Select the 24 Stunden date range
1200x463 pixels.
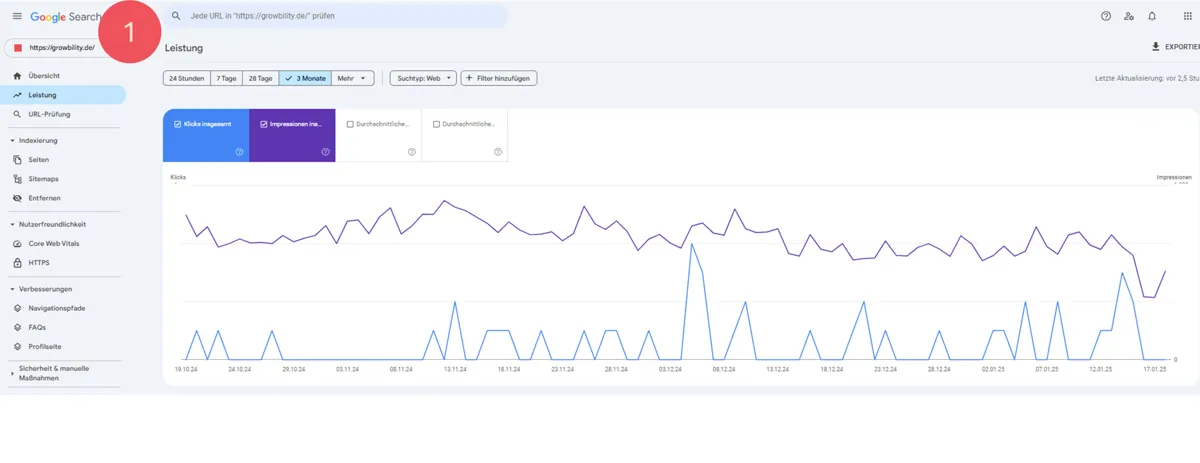pyautogui.click(x=187, y=78)
